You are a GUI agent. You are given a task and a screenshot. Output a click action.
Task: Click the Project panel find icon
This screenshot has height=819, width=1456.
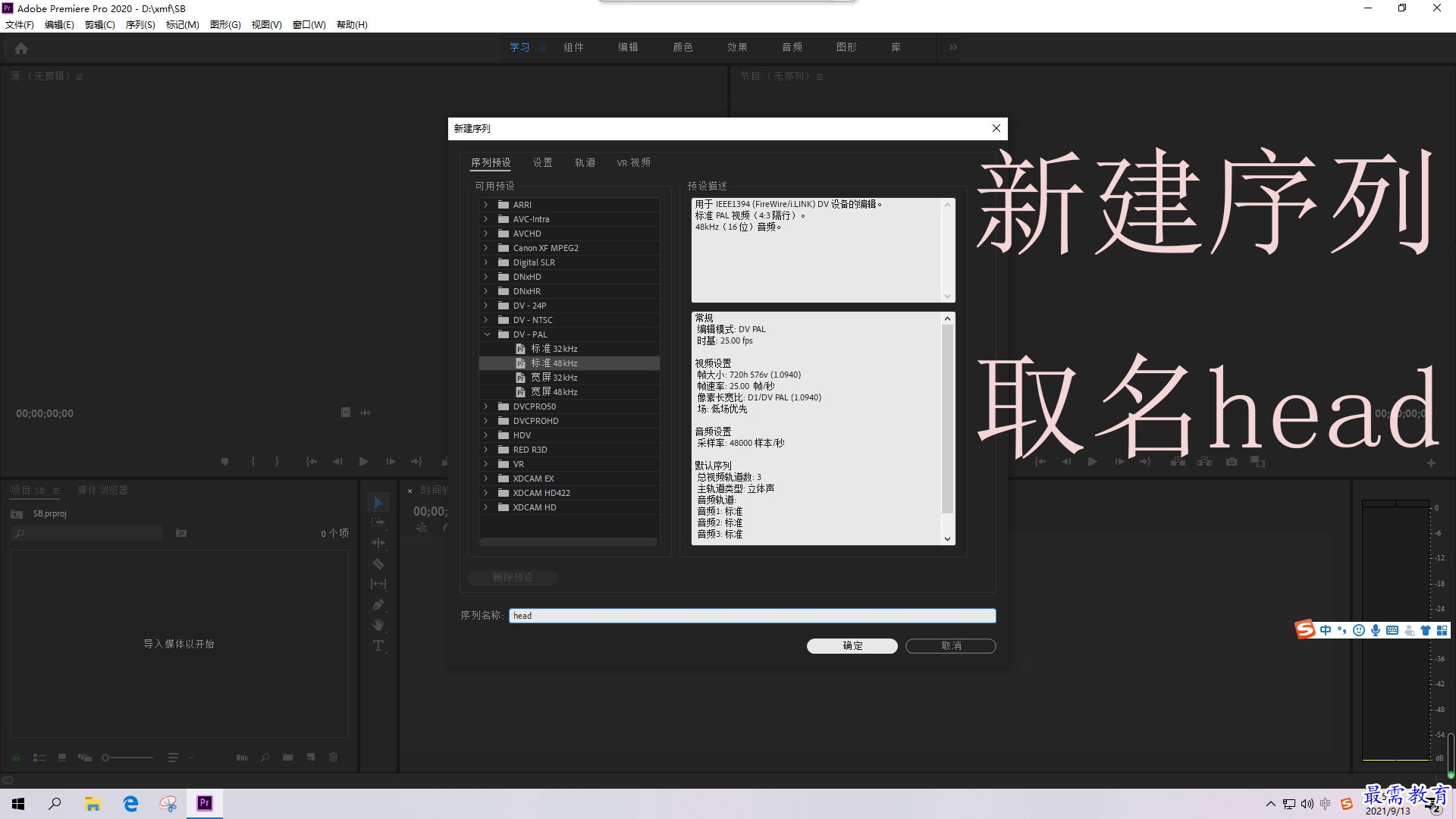point(265,757)
